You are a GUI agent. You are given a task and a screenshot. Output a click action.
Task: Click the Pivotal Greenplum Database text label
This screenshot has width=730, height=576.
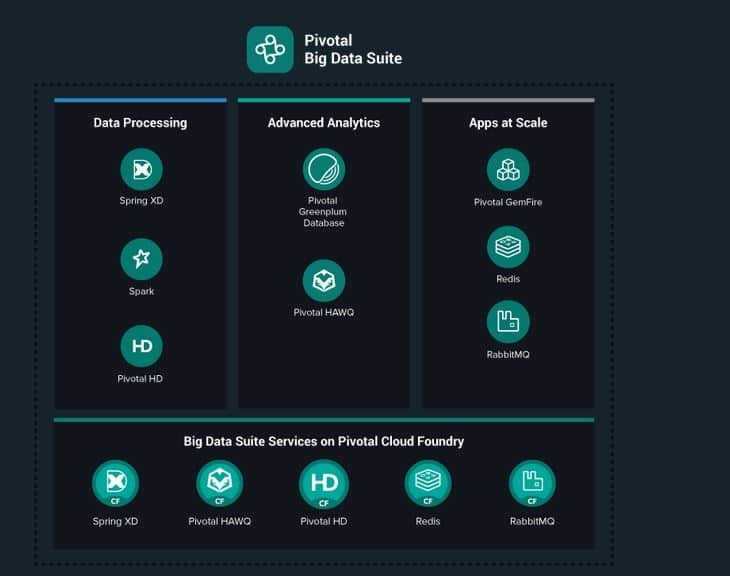coord(324,212)
